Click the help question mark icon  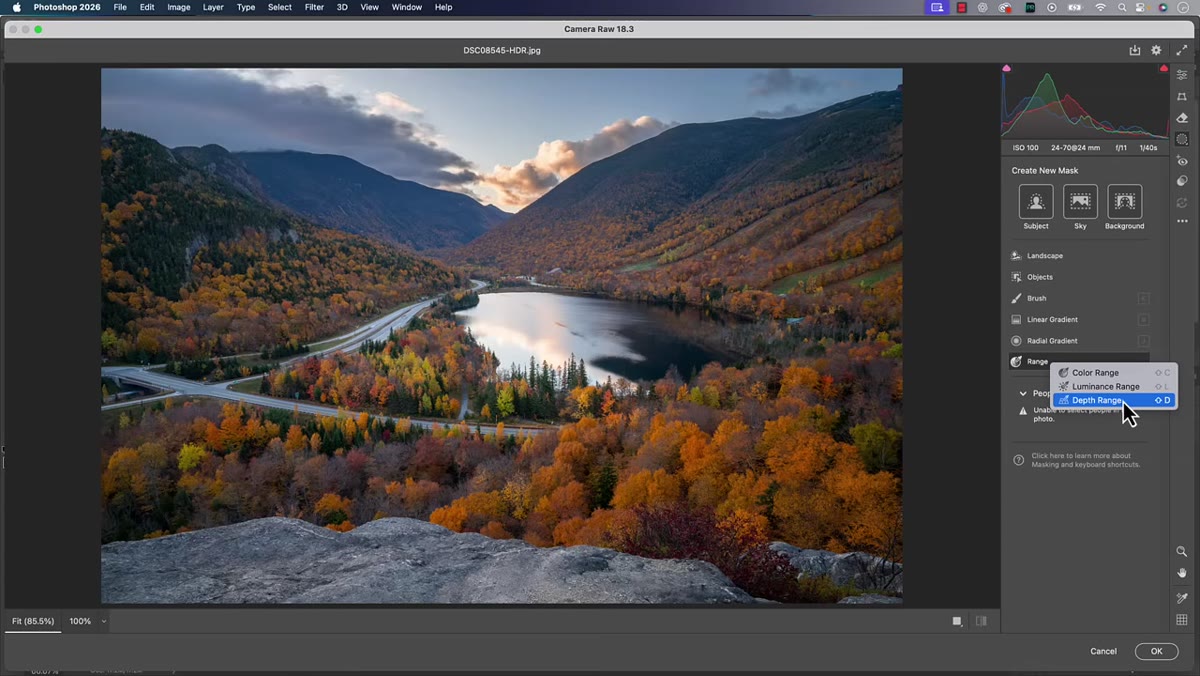[x=1019, y=460]
